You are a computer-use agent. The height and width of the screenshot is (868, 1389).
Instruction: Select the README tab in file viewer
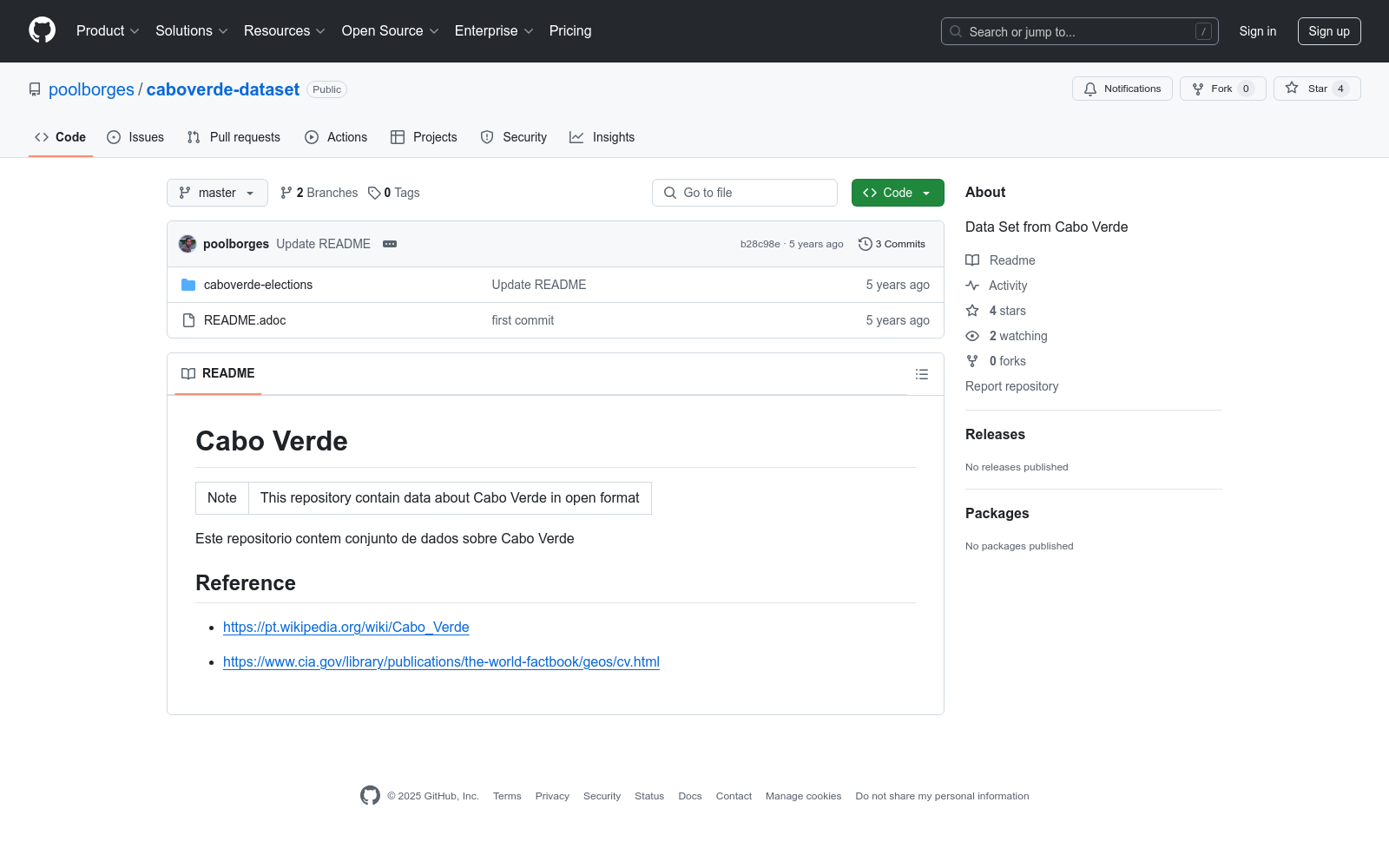click(x=218, y=373)
